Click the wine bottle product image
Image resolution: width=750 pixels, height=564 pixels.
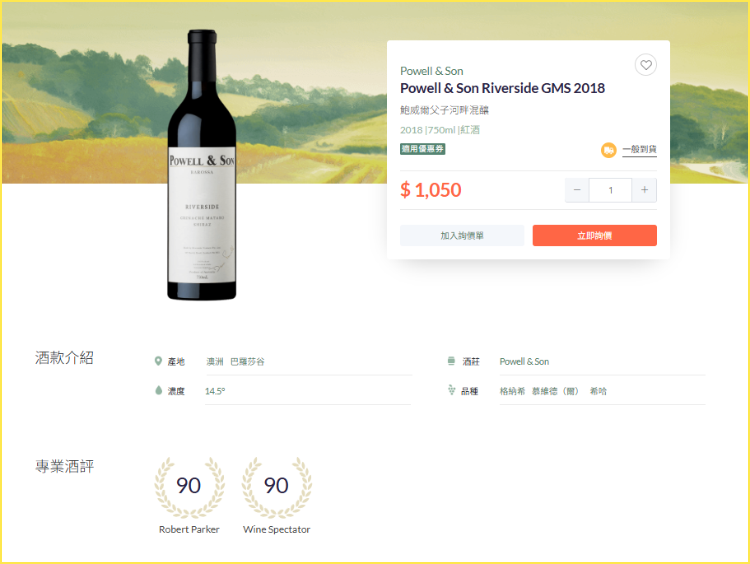pyautogui.click(x=202, y=165)
